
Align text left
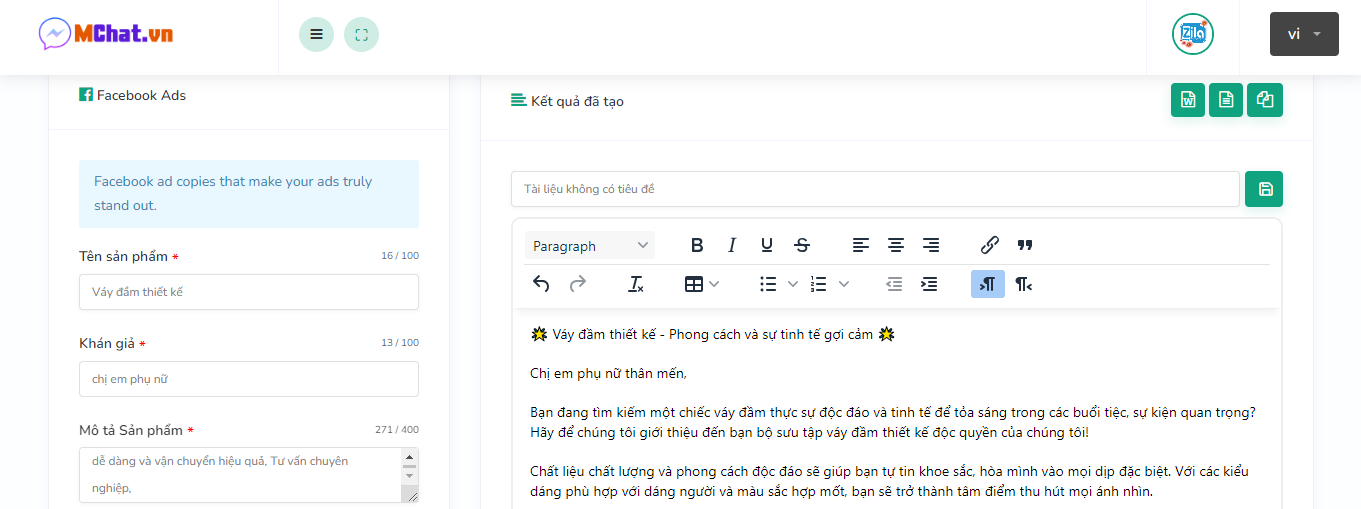(x=861, y=245)
